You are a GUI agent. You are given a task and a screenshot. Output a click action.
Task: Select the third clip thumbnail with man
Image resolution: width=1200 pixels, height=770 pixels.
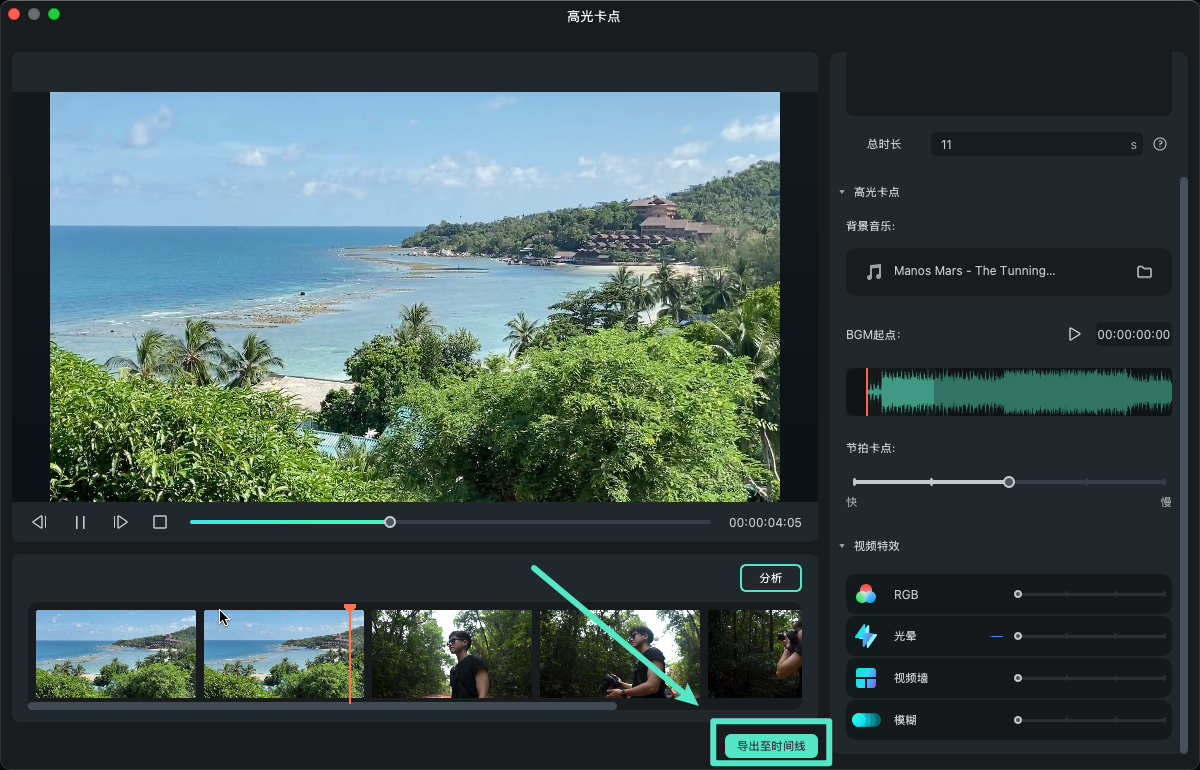pos(452,654)
